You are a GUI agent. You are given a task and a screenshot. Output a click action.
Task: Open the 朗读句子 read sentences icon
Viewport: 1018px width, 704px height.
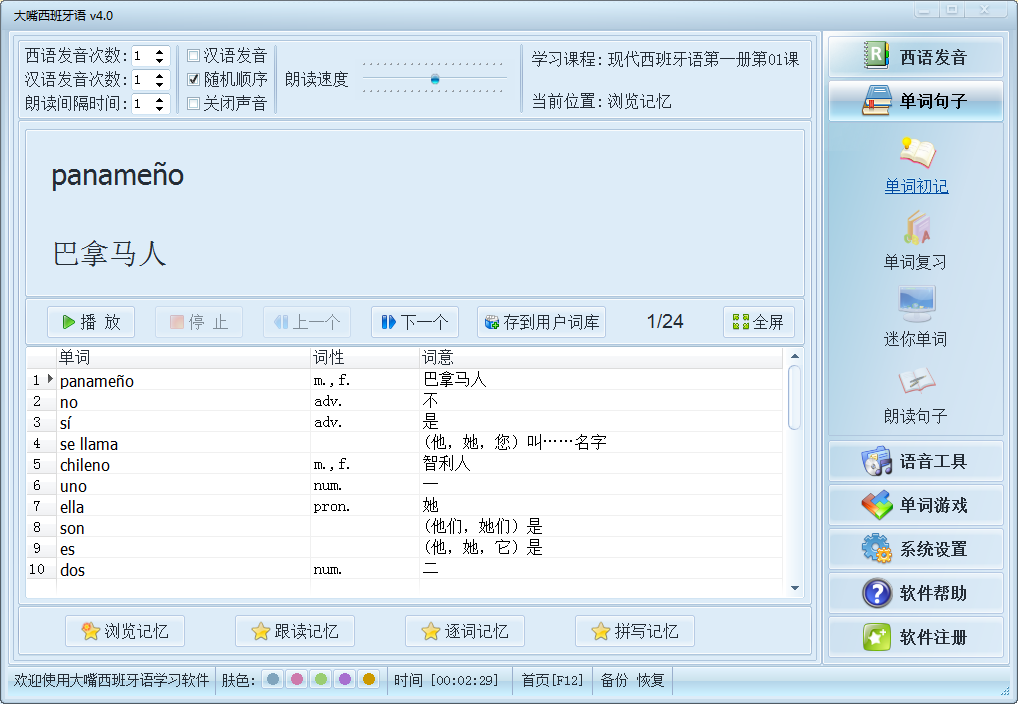pos(915,381)
